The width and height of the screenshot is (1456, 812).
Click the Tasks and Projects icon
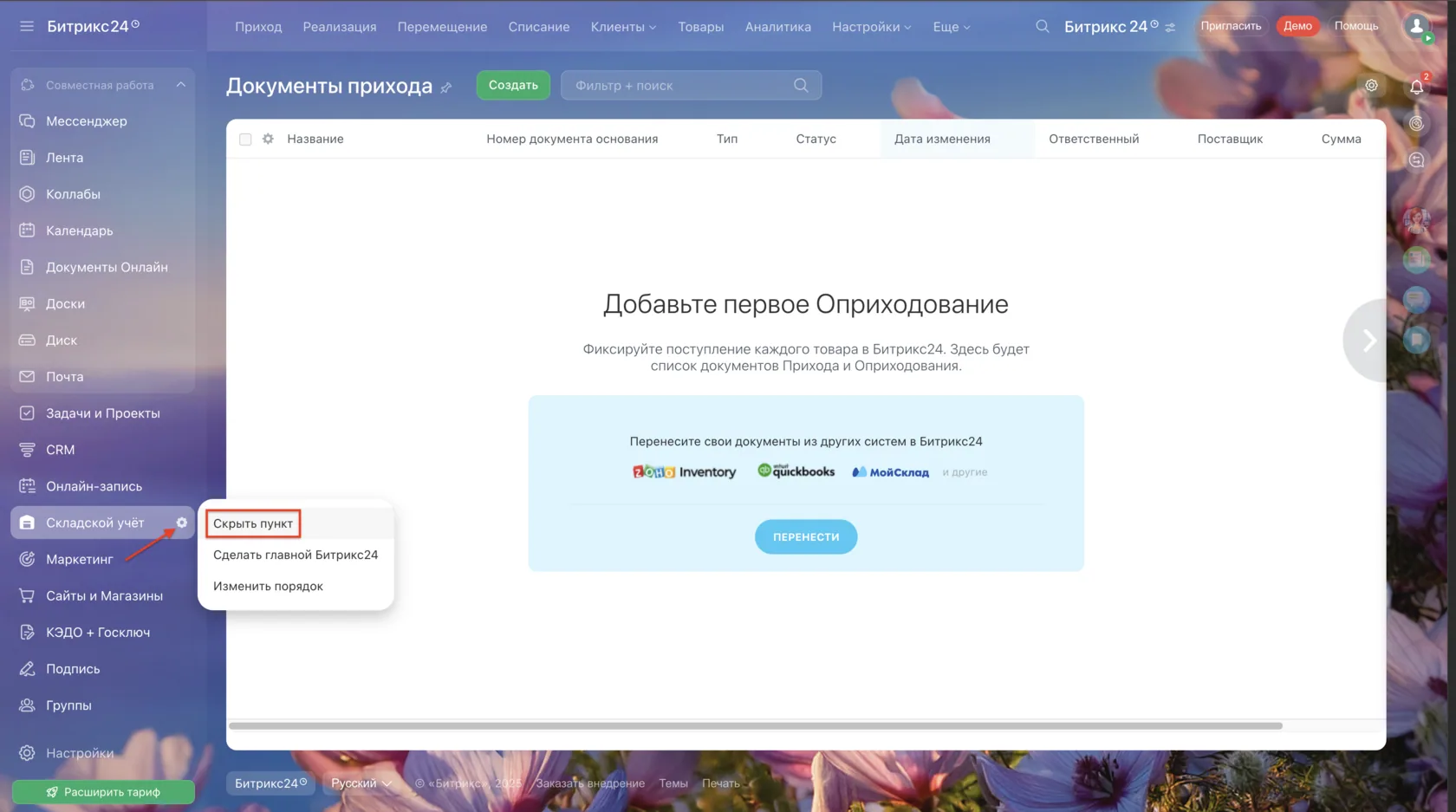[27, 413]
